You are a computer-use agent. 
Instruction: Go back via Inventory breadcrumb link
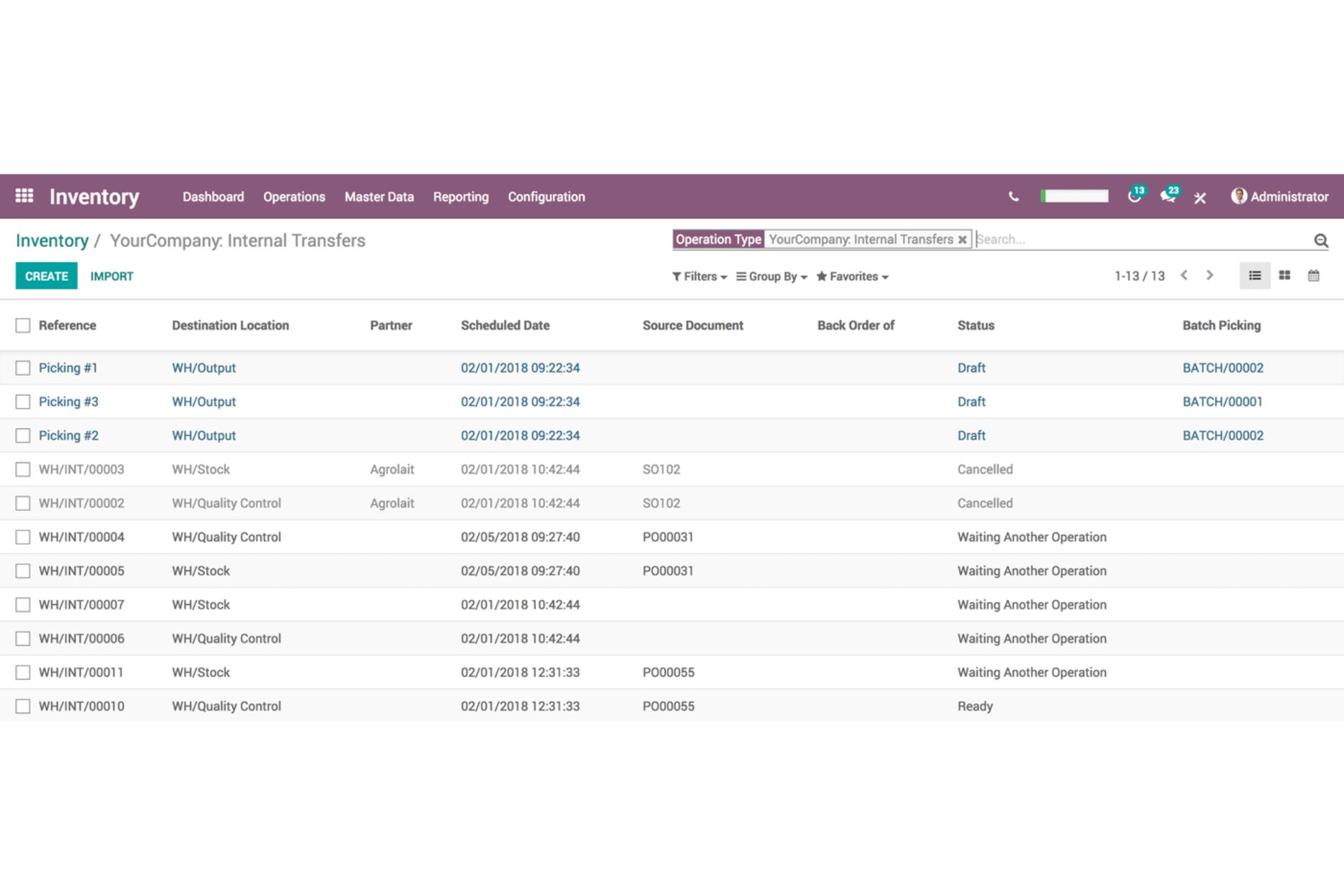[52, 241]
